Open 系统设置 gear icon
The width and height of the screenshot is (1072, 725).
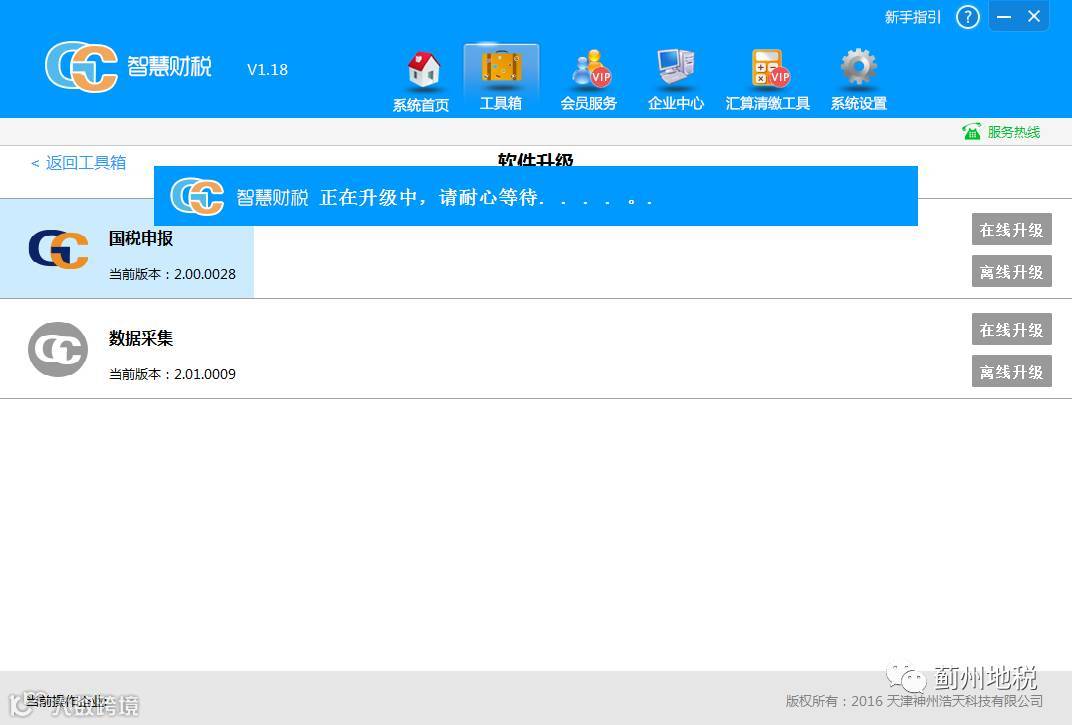[858, 68]
